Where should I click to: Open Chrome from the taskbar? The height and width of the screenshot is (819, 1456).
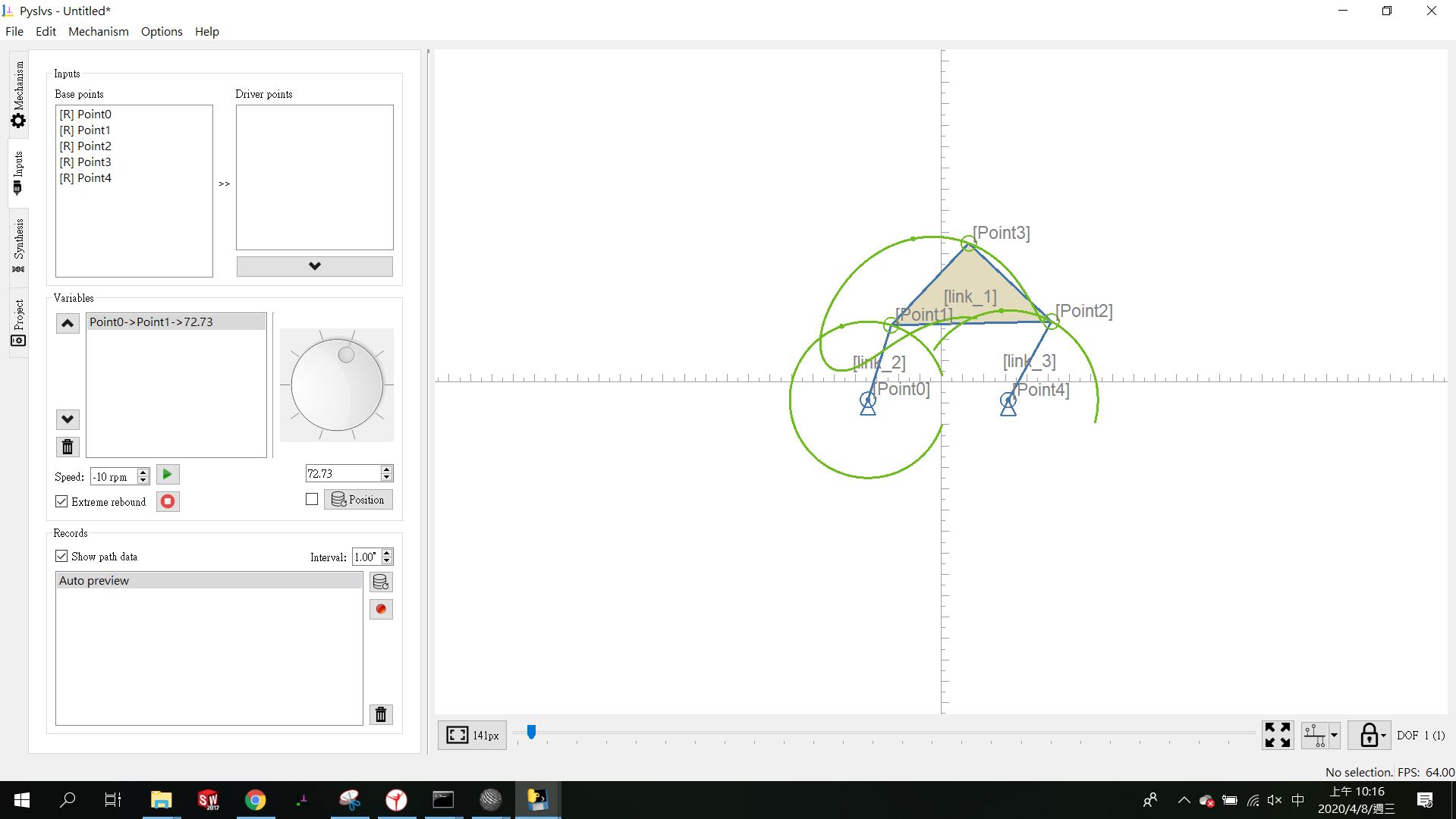pos(256,800)
